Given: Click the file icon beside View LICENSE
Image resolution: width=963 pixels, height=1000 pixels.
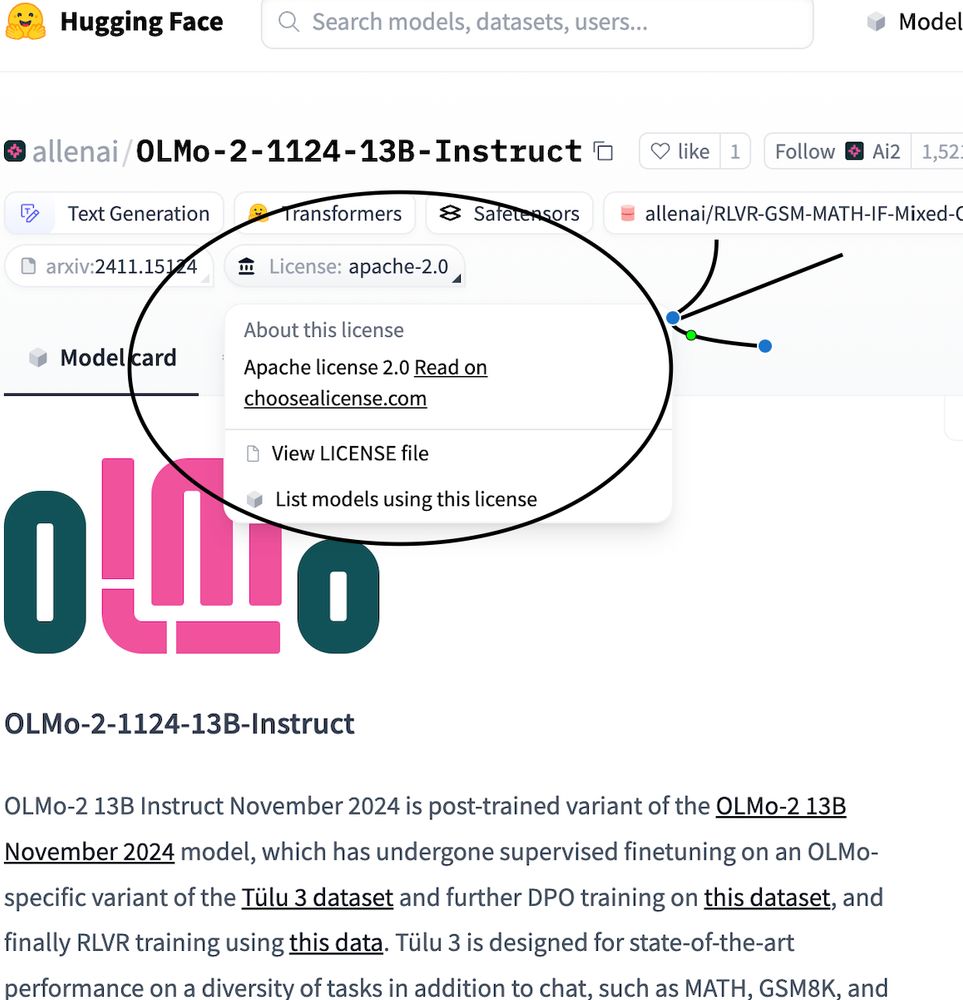Looking at the screenshot, I should [253, 453].
